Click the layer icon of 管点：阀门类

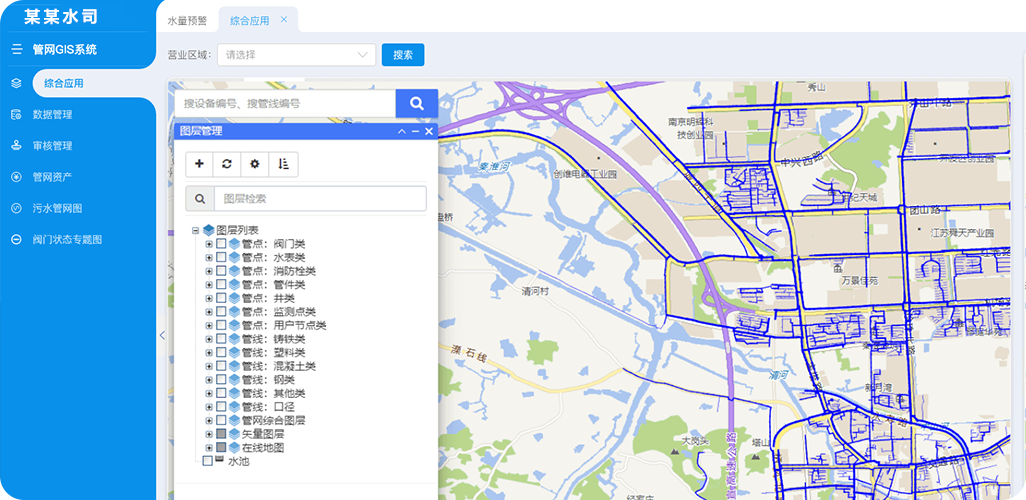[x=234, y=244]
